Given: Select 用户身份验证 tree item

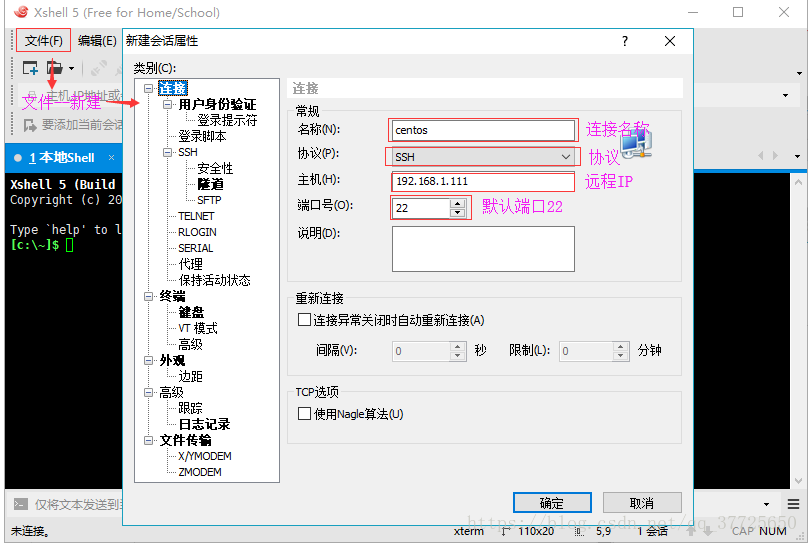Looking at the screenshot, I should (x=217, y=105).
